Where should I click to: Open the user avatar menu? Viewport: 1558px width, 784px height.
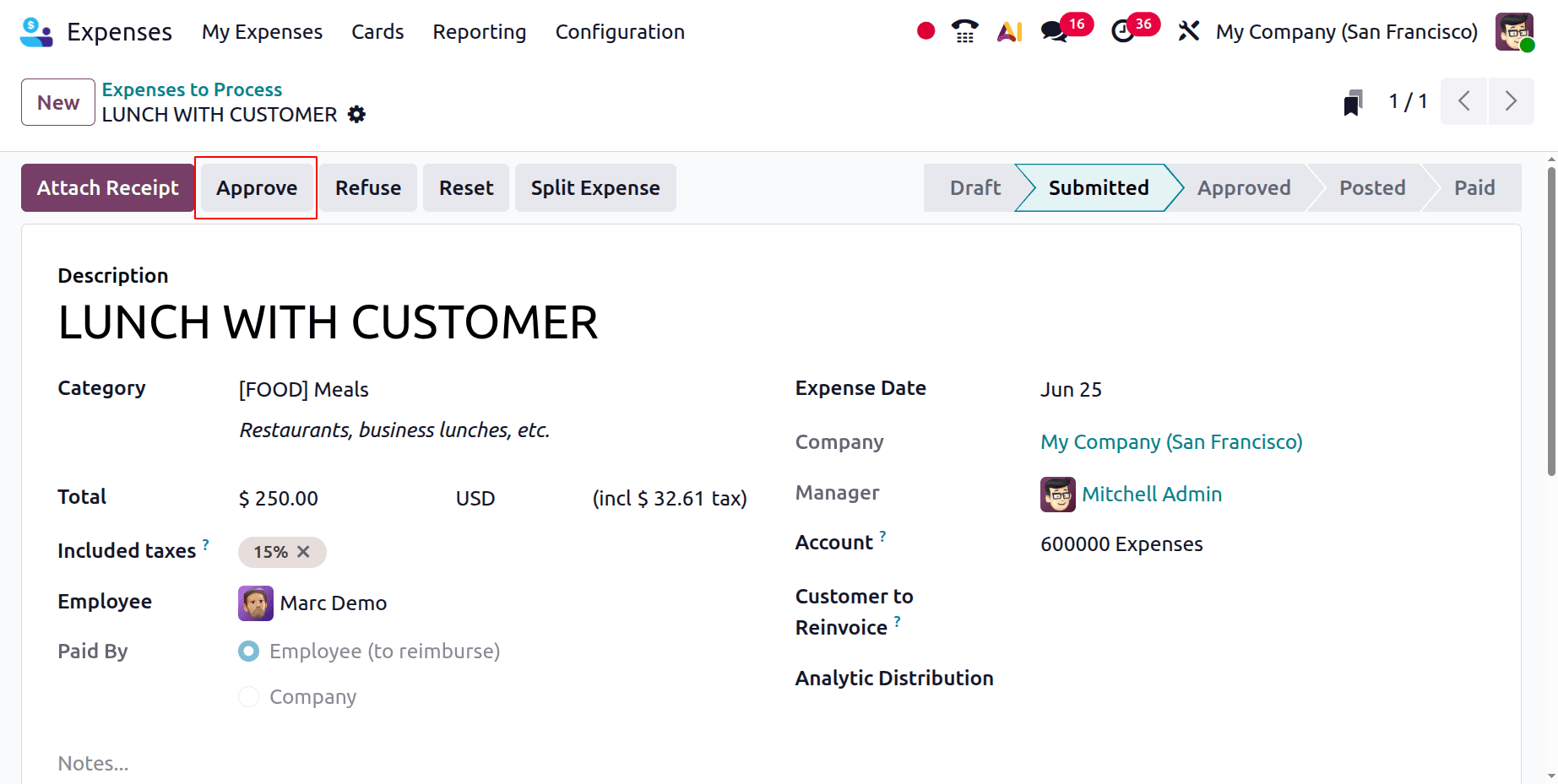[1514, 32]
